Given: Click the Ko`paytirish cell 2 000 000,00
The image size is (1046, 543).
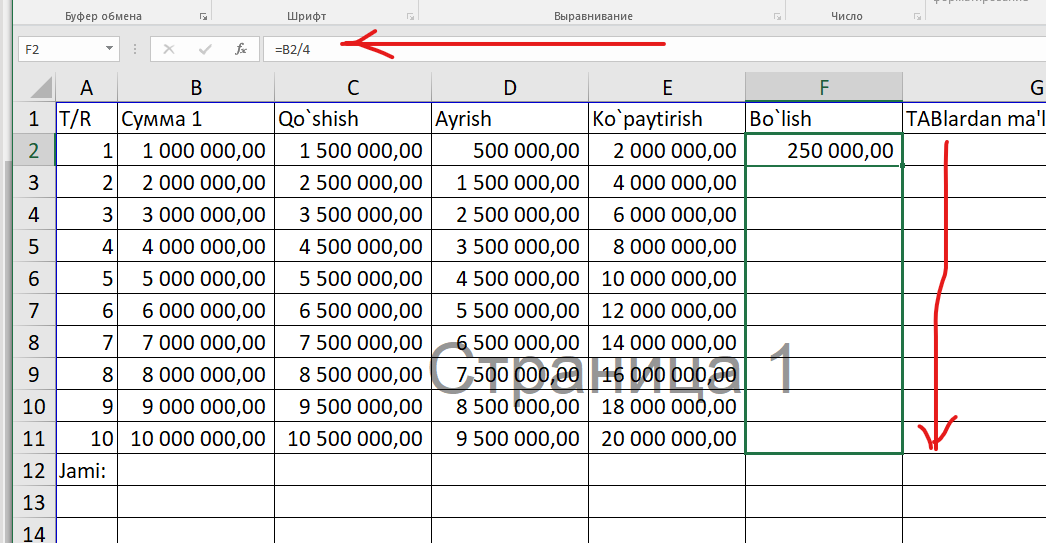Looking at the screenshot, I should coord(667,150).
